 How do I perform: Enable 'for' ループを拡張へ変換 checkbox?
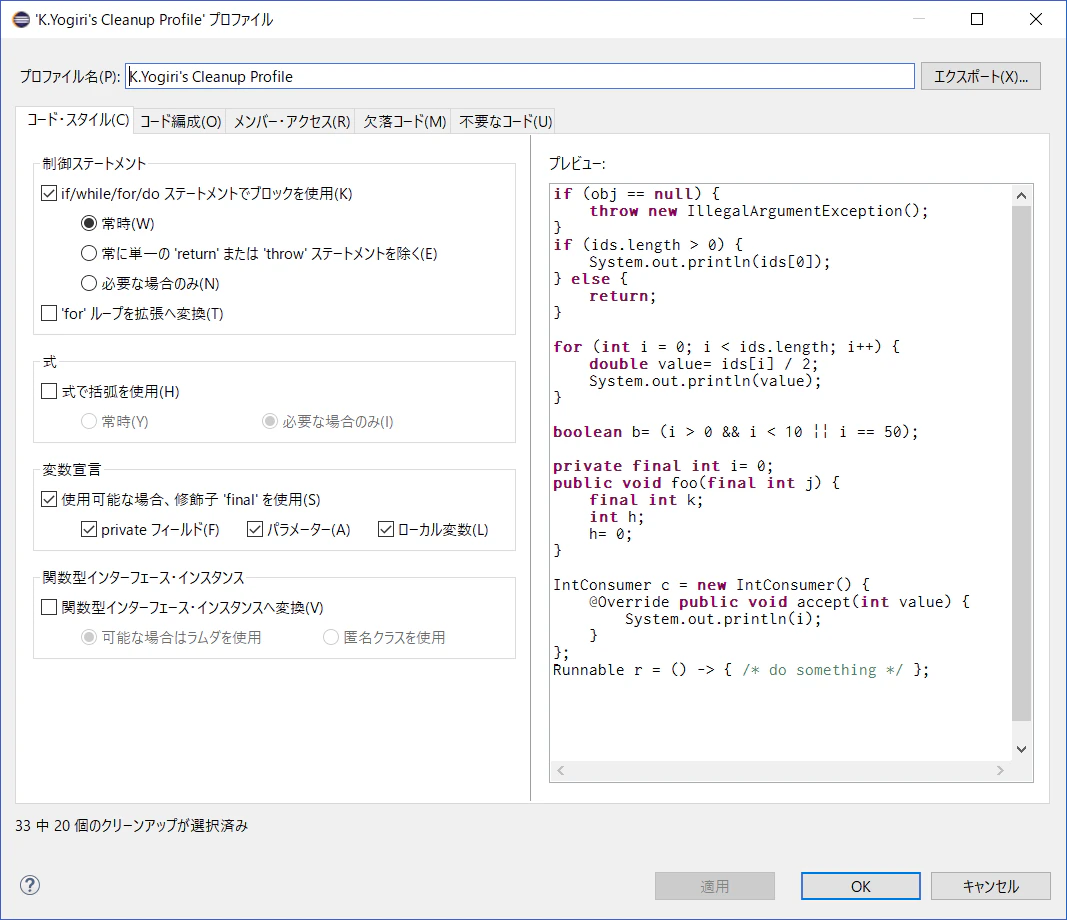(x=49, y=313)
